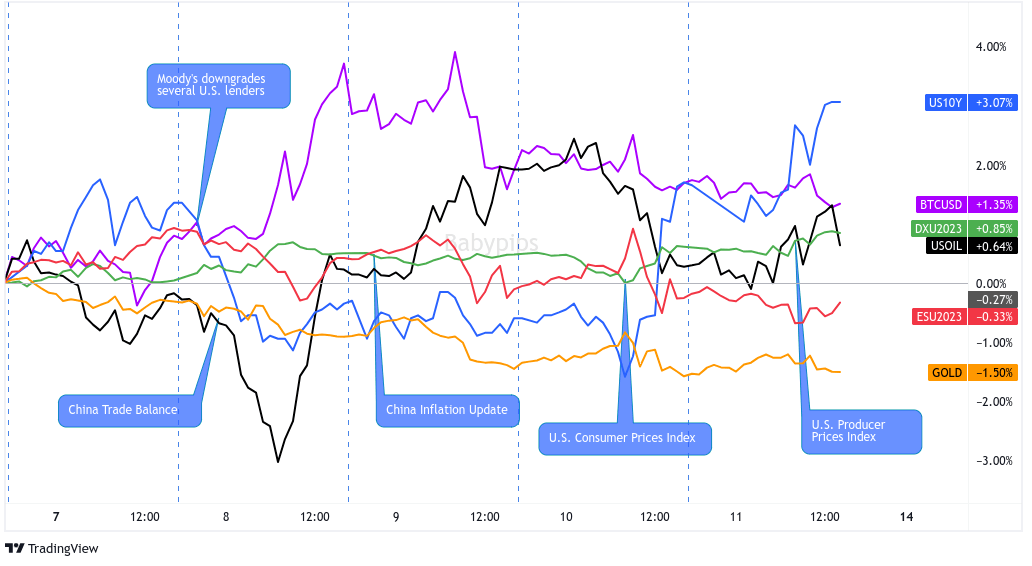The height and width of the screenshot is (566, 1032).
Task: Click the -3.00% price axis label
Action: pyautogui.click(x=989, y=460)
